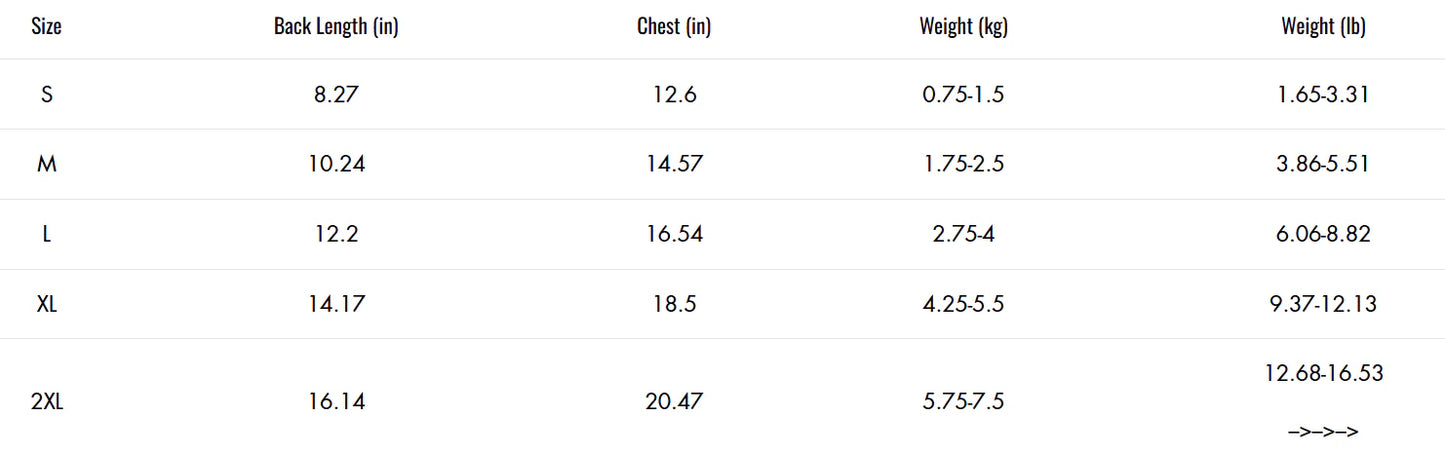Click the Back Length (in) column header

pos(336,27)
